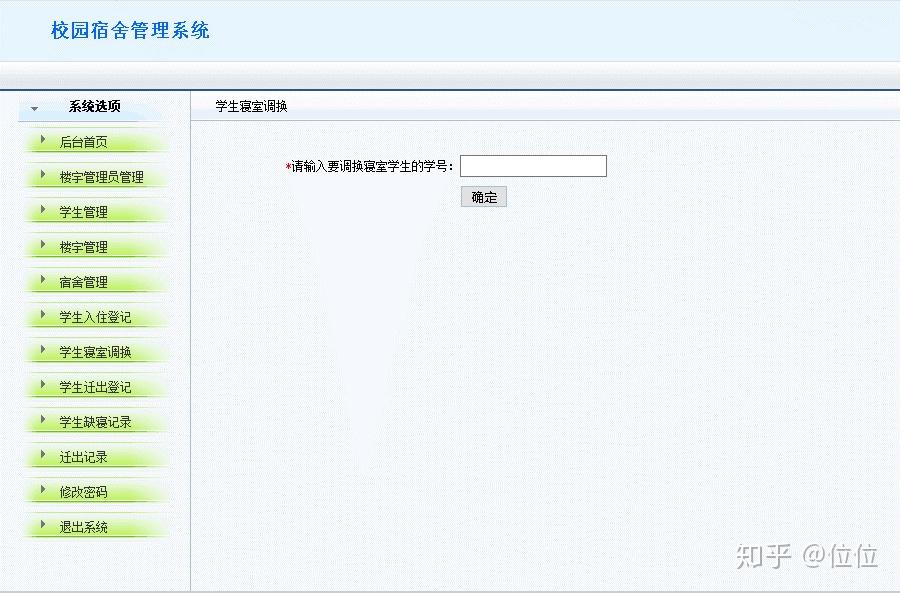Click the arrow icon beside 学生迁出登记
901x593 pixels.
tap(42, 386)
